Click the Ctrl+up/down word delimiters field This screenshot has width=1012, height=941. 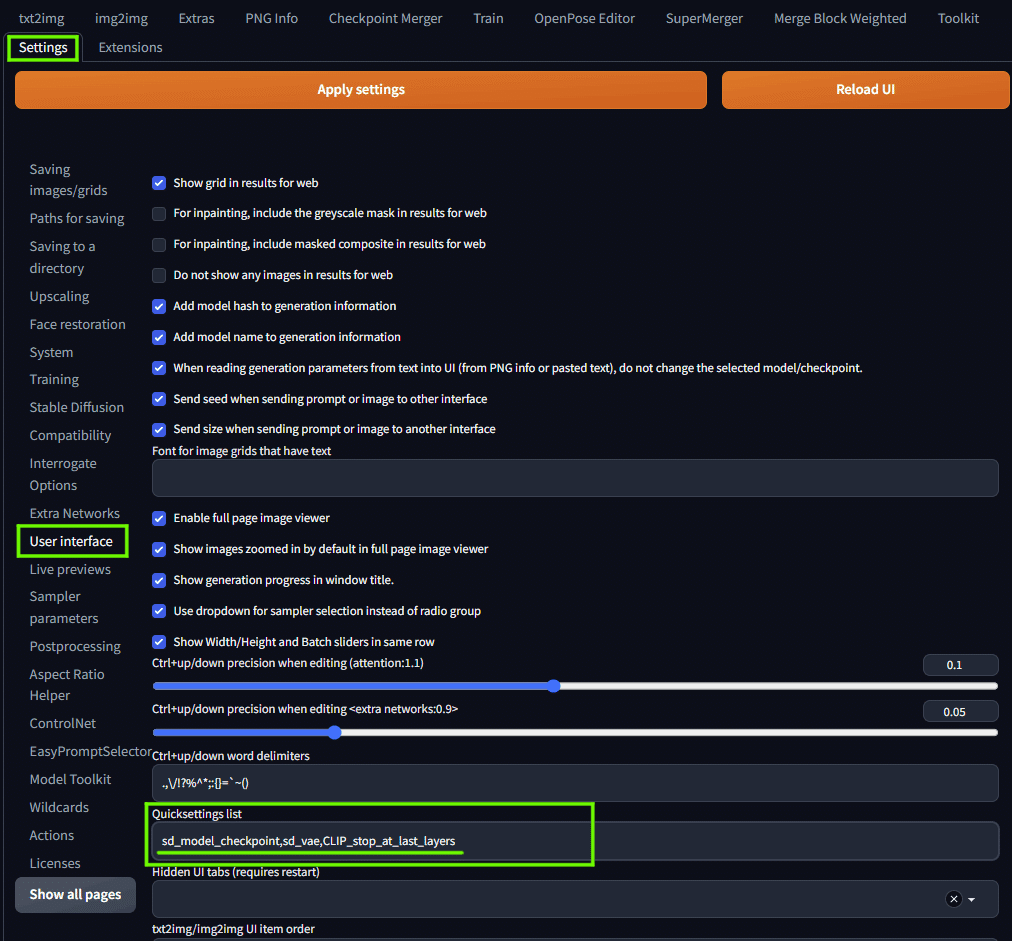(x=575, y=784)
